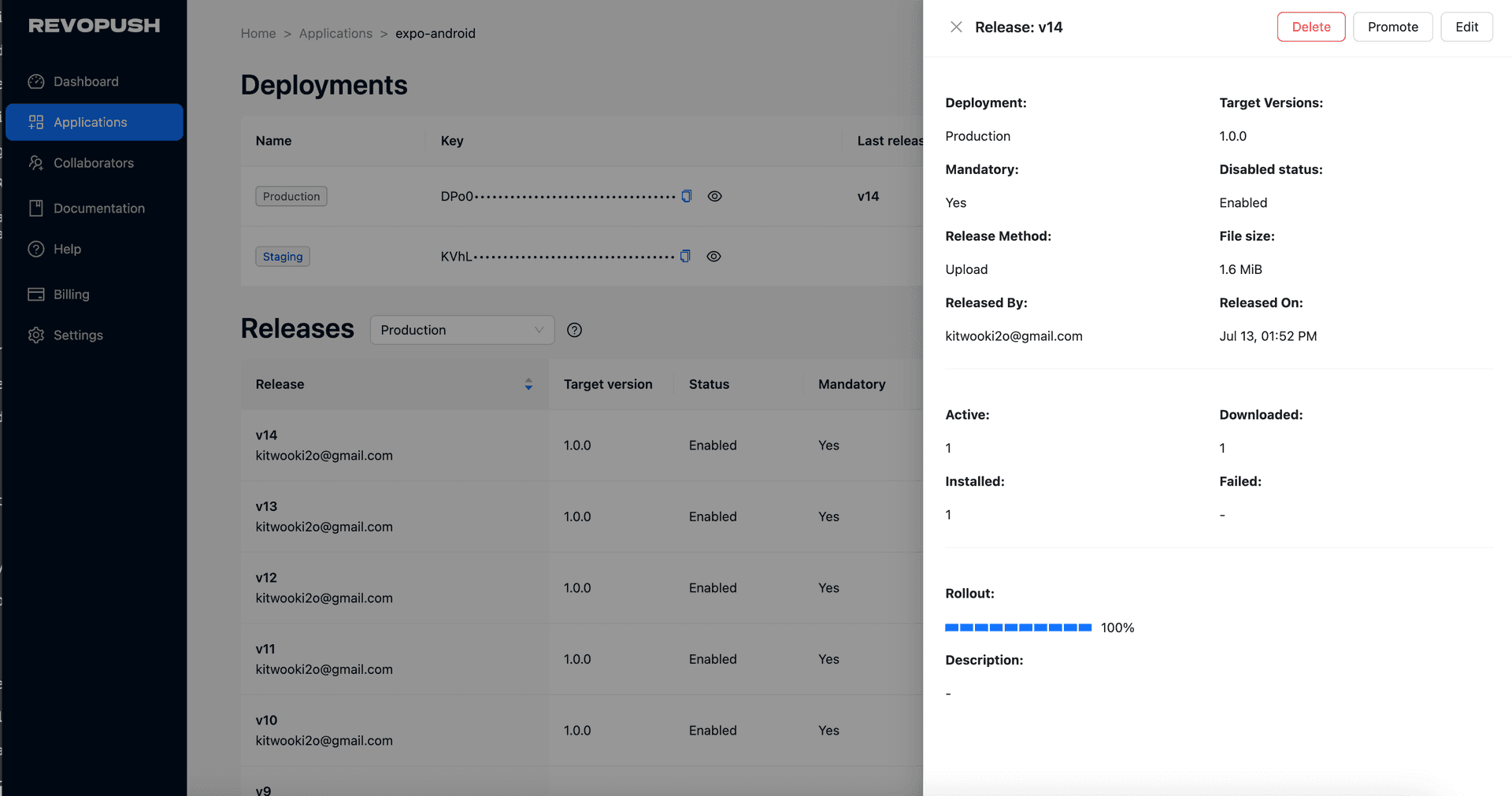Sort releases using the Release column arrows
The image size is (1512, 796).
click(528, 384)
